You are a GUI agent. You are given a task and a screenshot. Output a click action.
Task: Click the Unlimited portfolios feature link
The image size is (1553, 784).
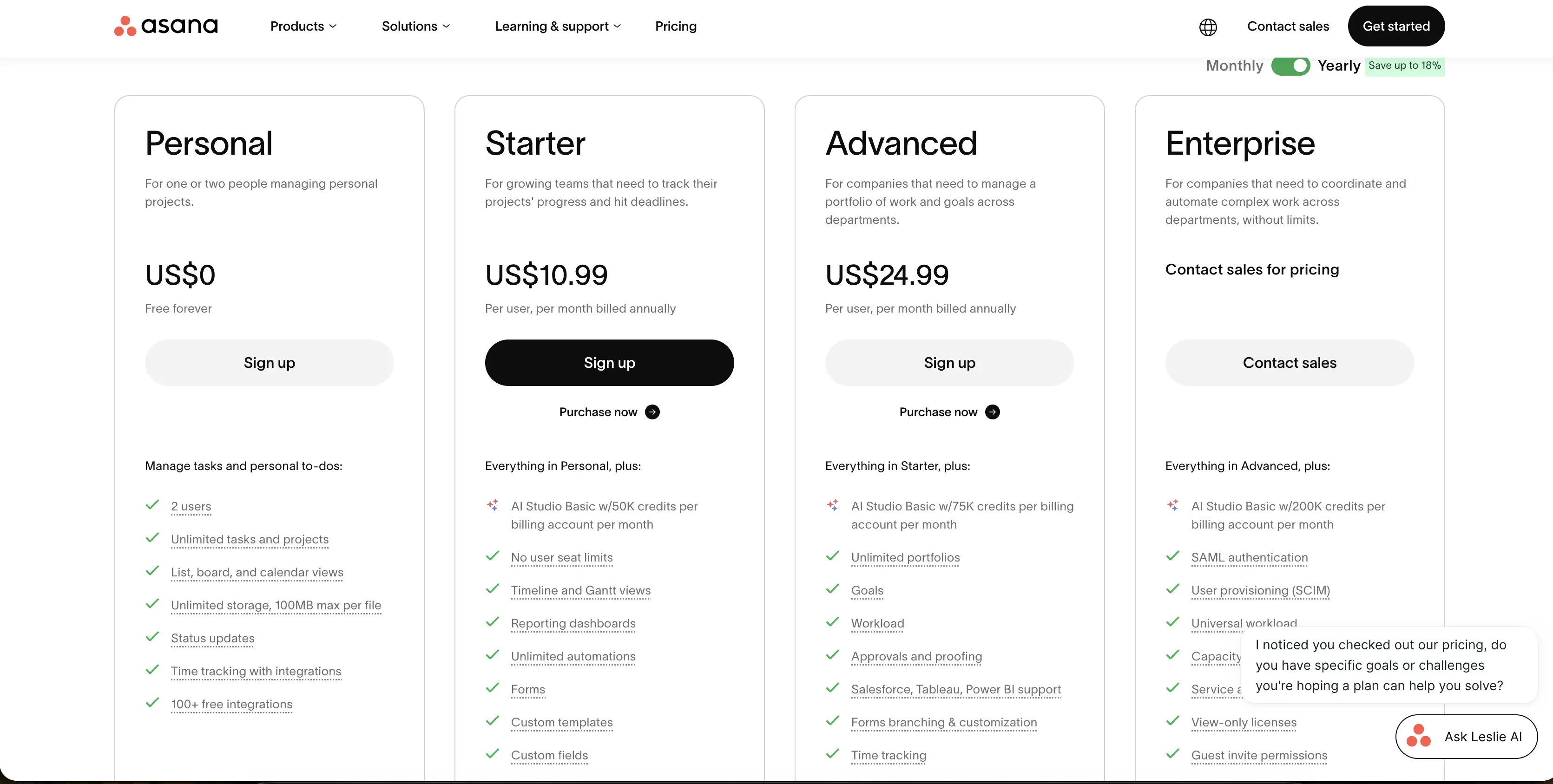[x=905, y=557]
